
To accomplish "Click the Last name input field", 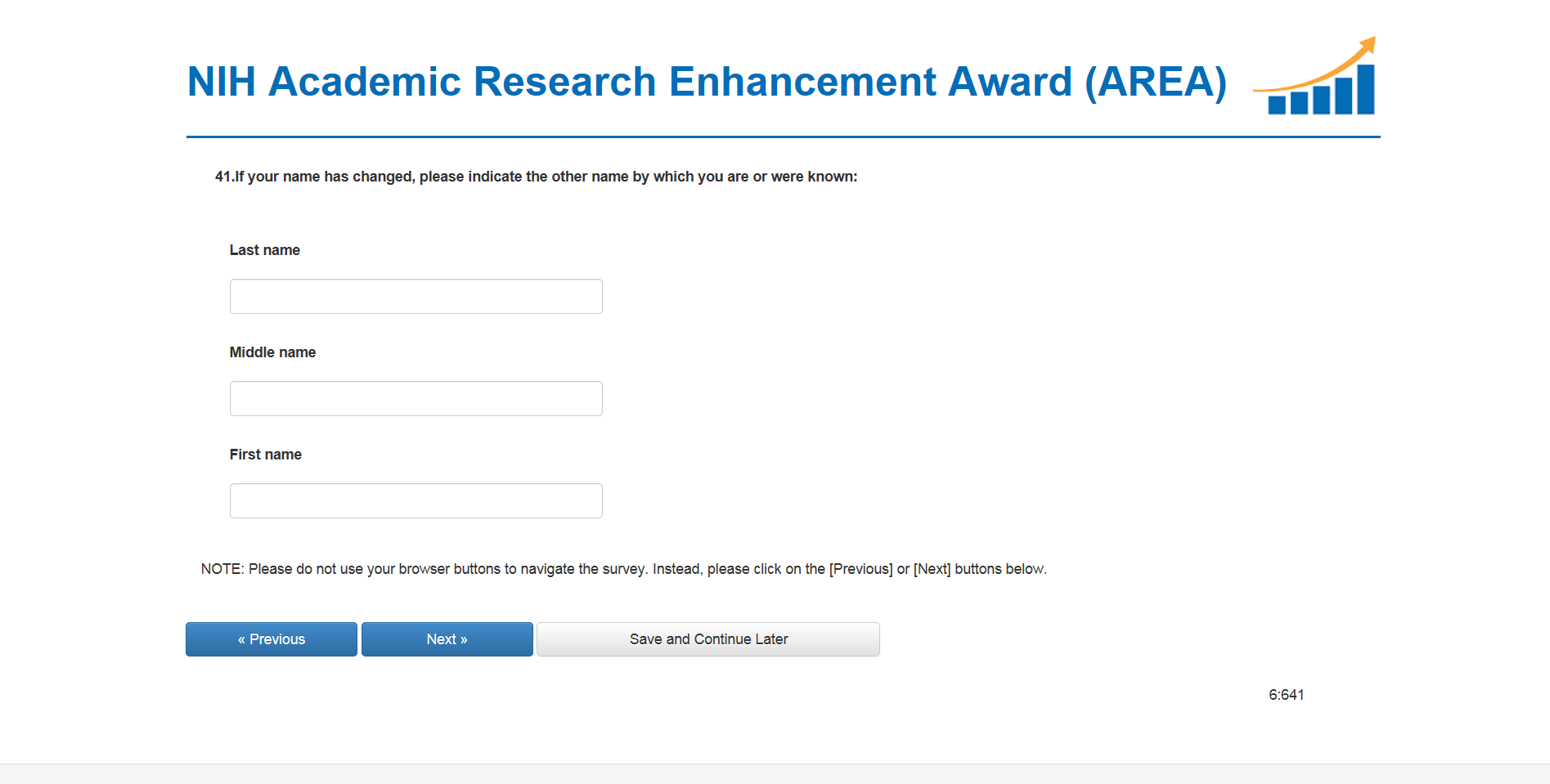I will [x=416, y=296].
